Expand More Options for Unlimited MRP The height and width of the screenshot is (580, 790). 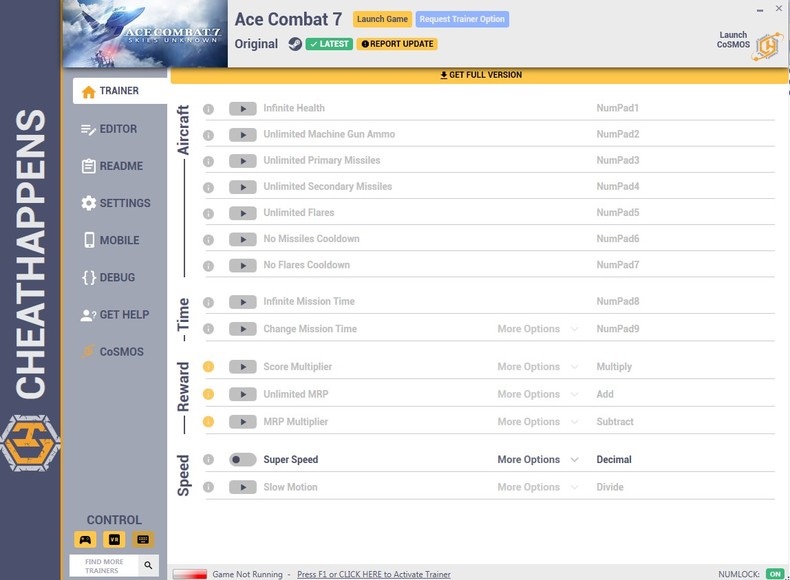538,394
